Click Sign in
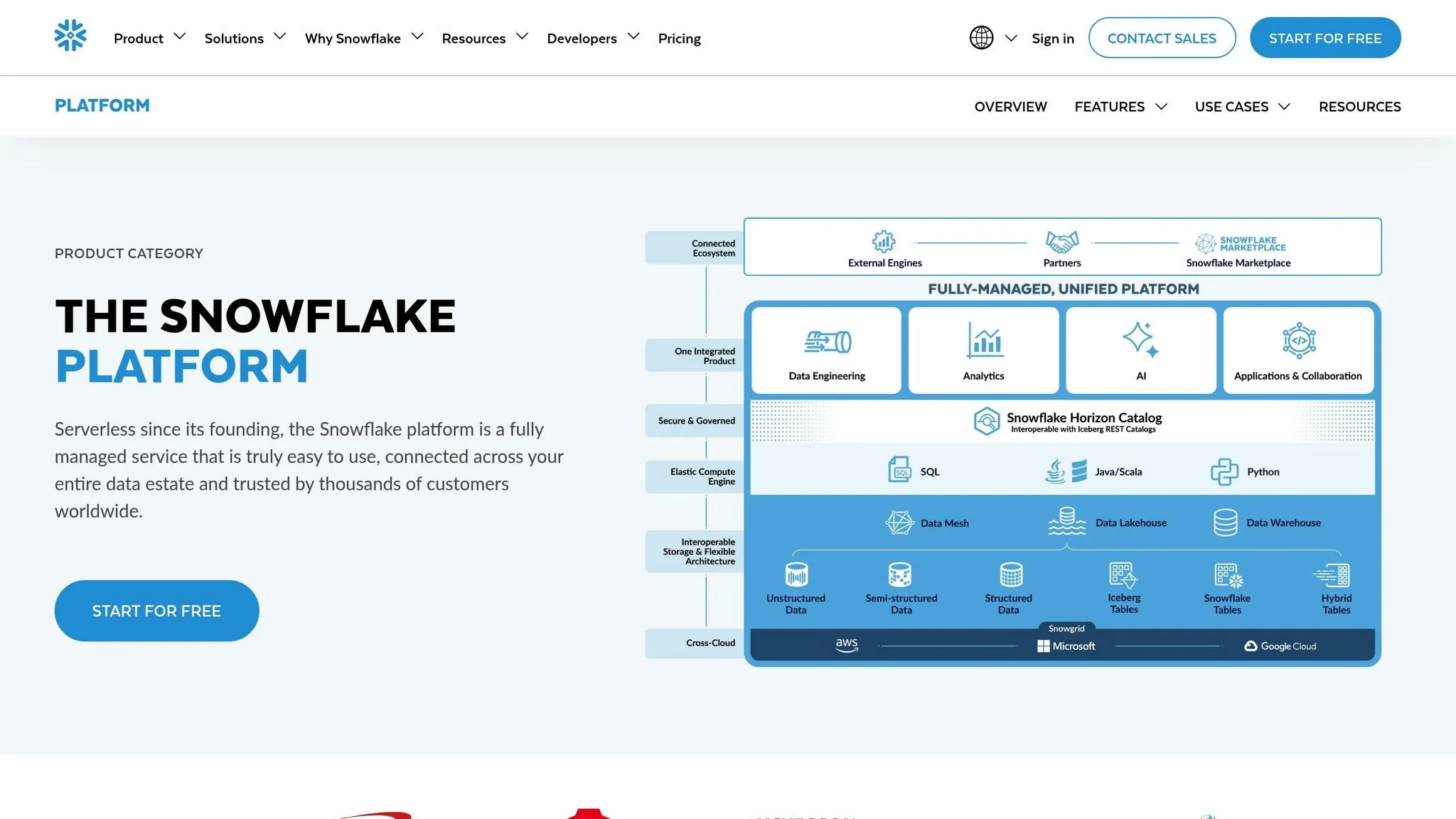This screenshot has height=819, width=1456. (x=1053, y=38)
